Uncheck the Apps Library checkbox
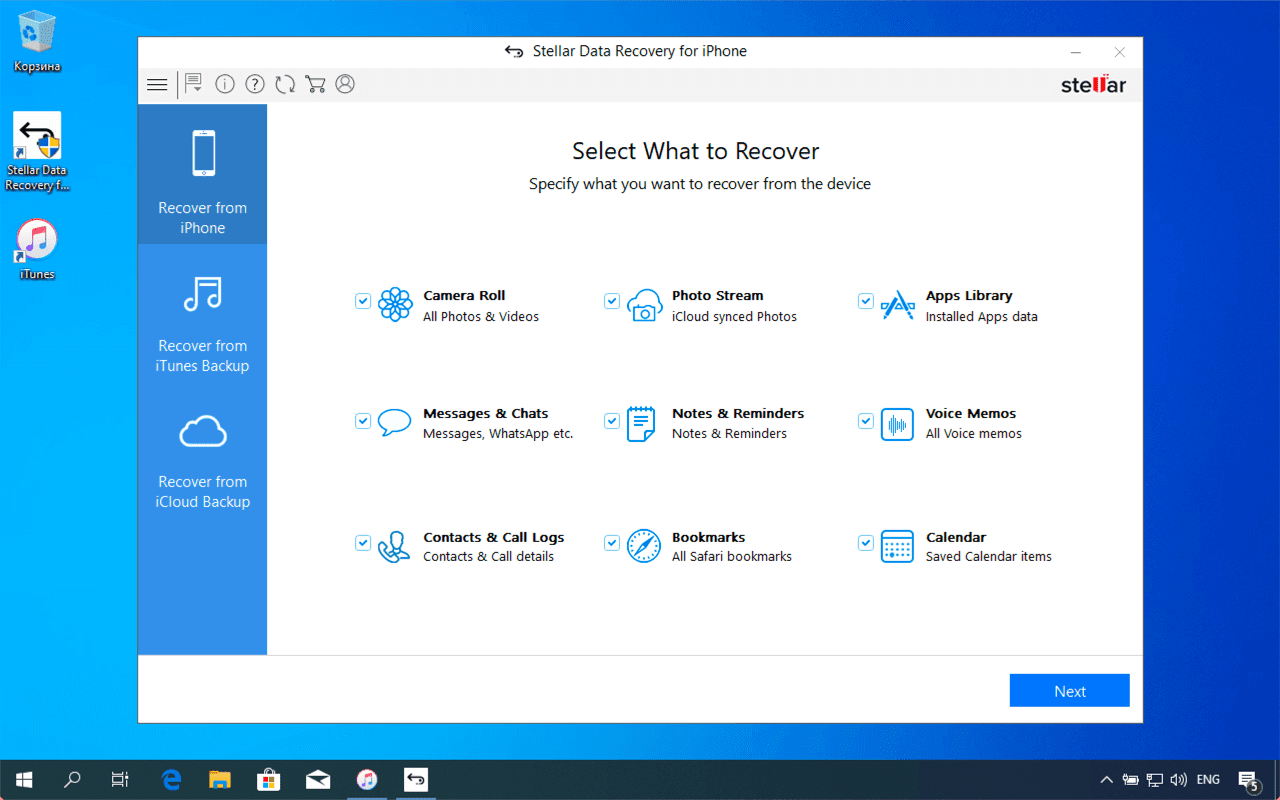The width and height of the screenshot is (1280, 800). coord(866,301)
